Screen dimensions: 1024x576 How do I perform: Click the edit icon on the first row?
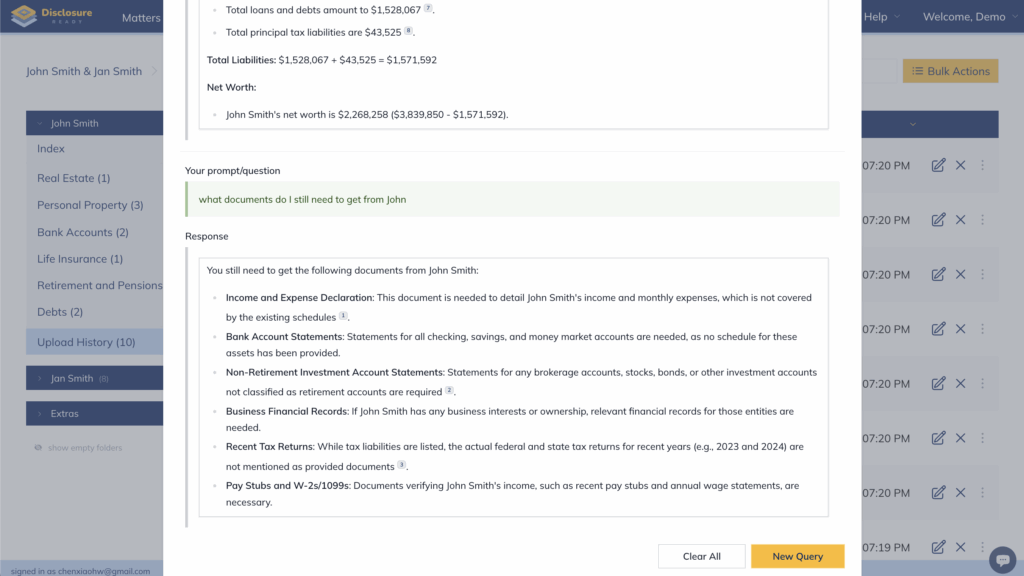point(938,165)
